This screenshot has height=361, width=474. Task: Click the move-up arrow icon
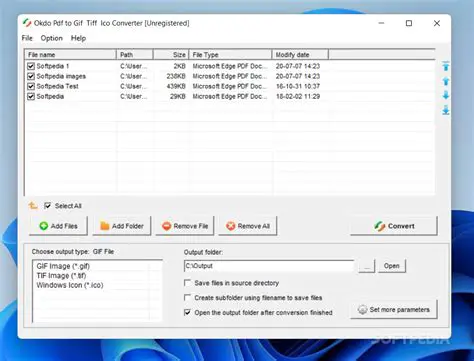click(x=446, y=81)
